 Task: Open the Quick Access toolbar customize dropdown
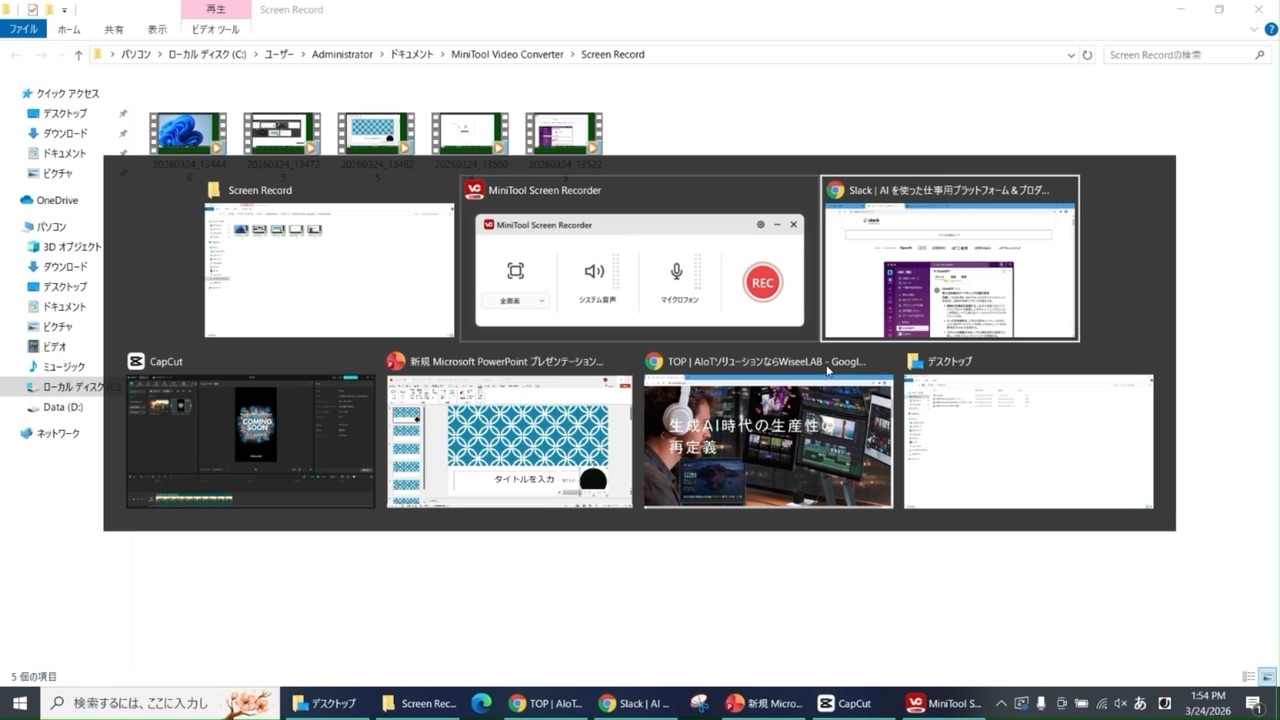[x=65, y=10]
